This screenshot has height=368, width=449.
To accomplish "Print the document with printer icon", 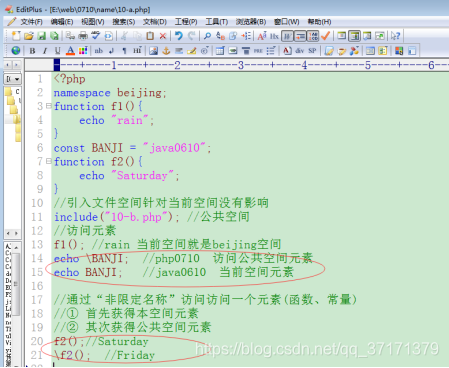I will point(83,36).
